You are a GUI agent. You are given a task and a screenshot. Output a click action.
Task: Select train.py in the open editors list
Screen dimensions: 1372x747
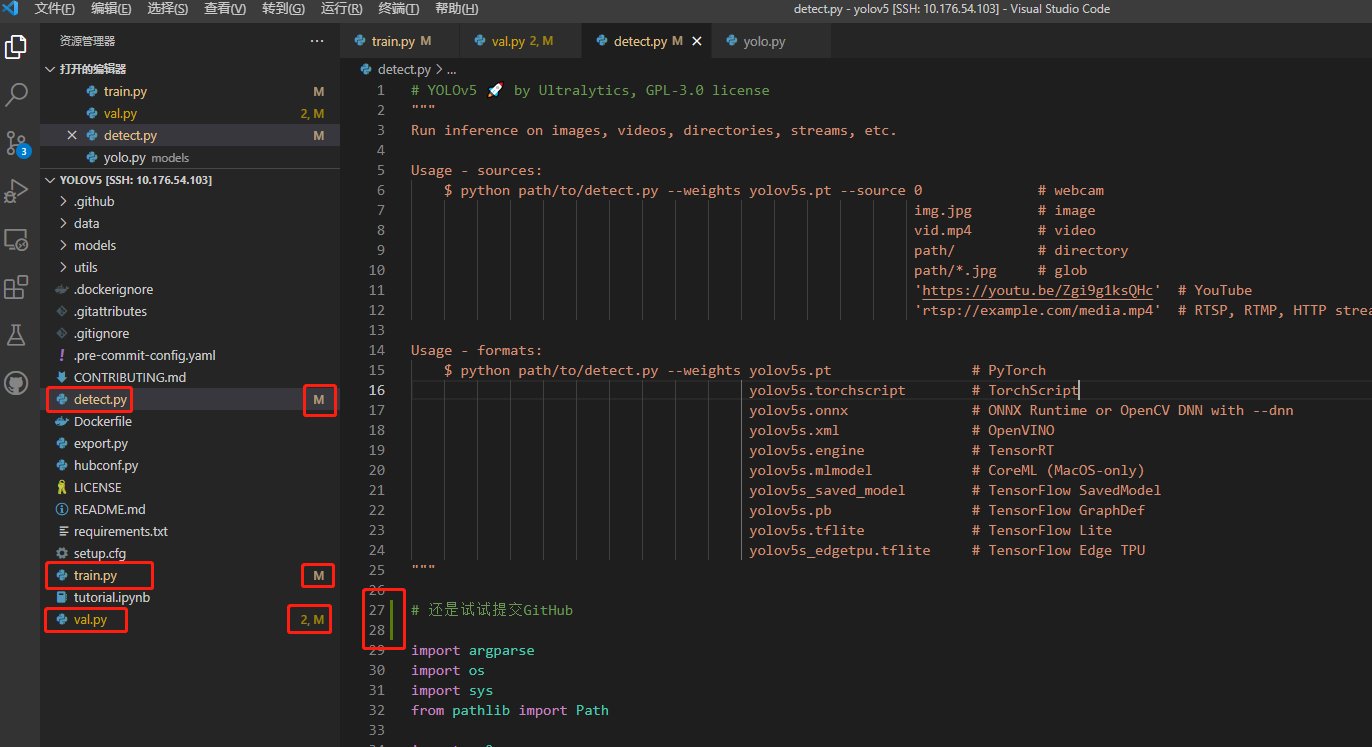tap(190, 91)
